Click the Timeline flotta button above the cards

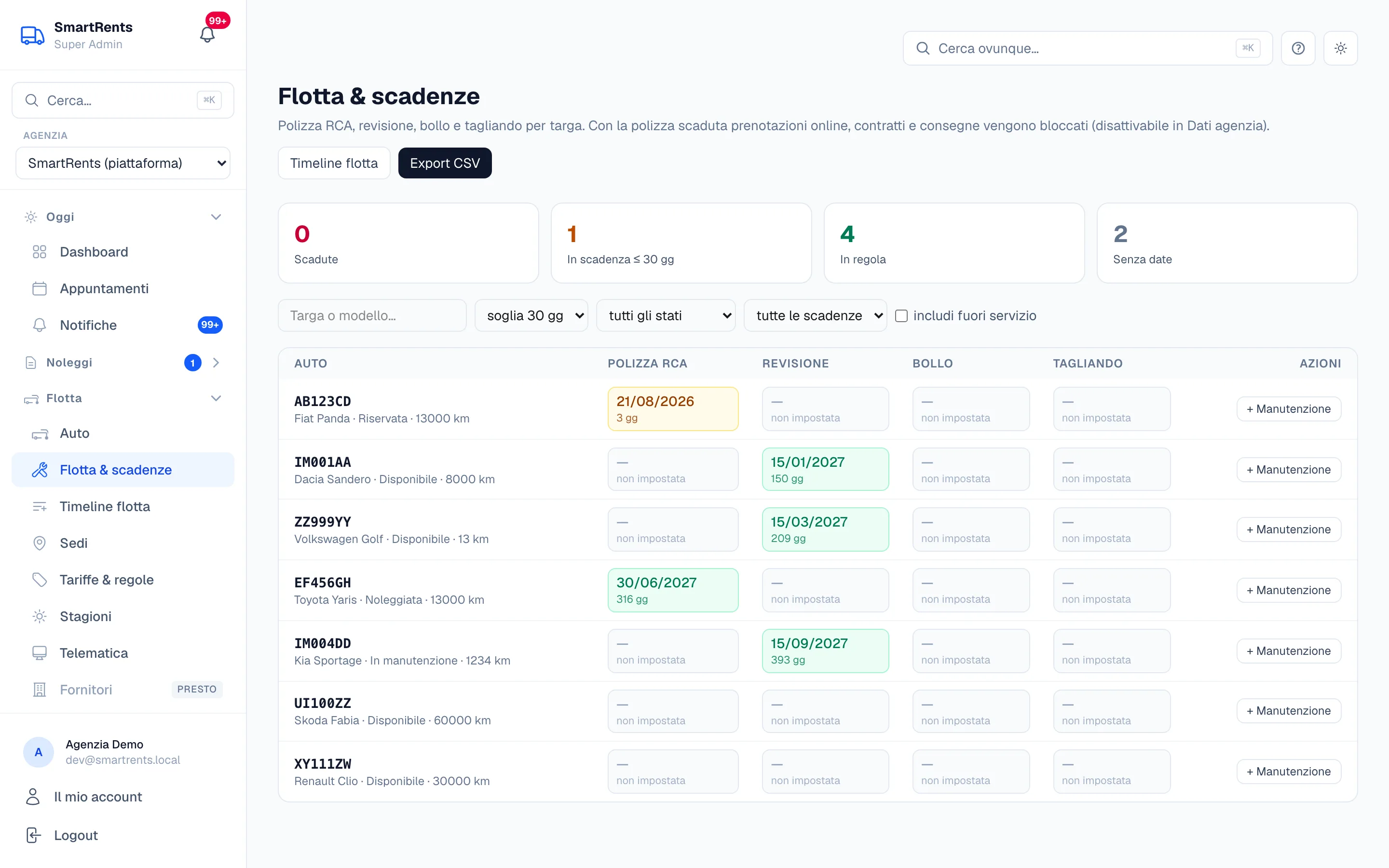[334, 163]
